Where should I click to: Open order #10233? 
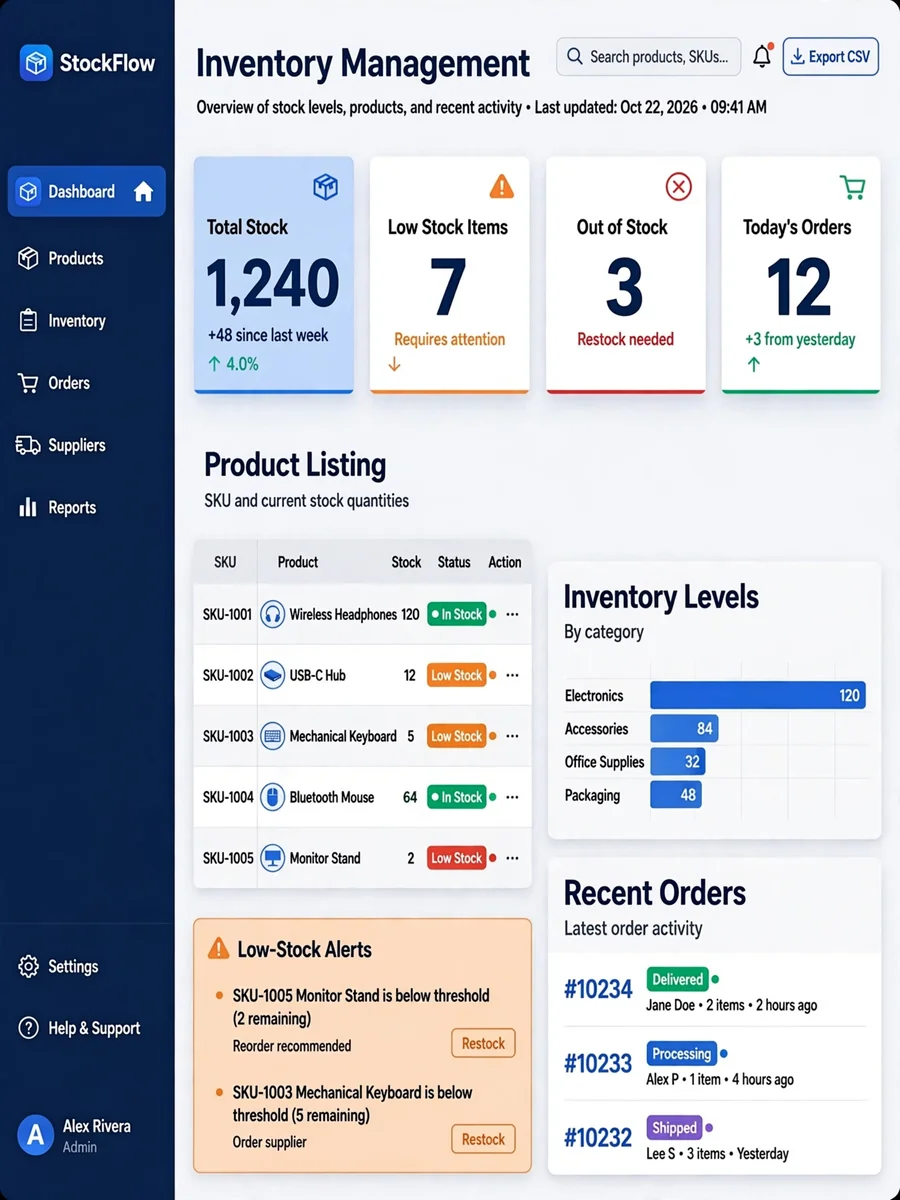pyautogui.click(x=598, y=1064)
